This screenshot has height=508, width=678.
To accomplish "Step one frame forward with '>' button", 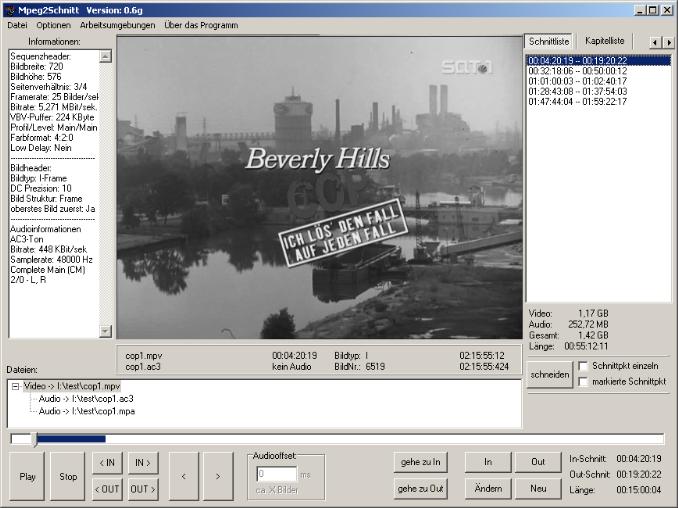I will coord(218,476).
